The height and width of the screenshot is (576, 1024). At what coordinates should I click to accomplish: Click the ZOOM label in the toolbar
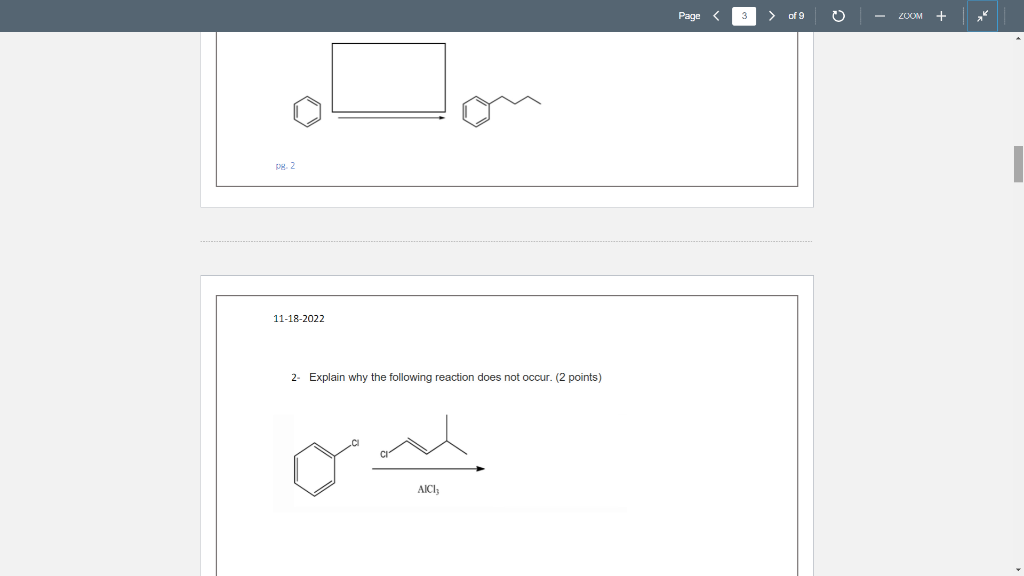tap(910, 16)
